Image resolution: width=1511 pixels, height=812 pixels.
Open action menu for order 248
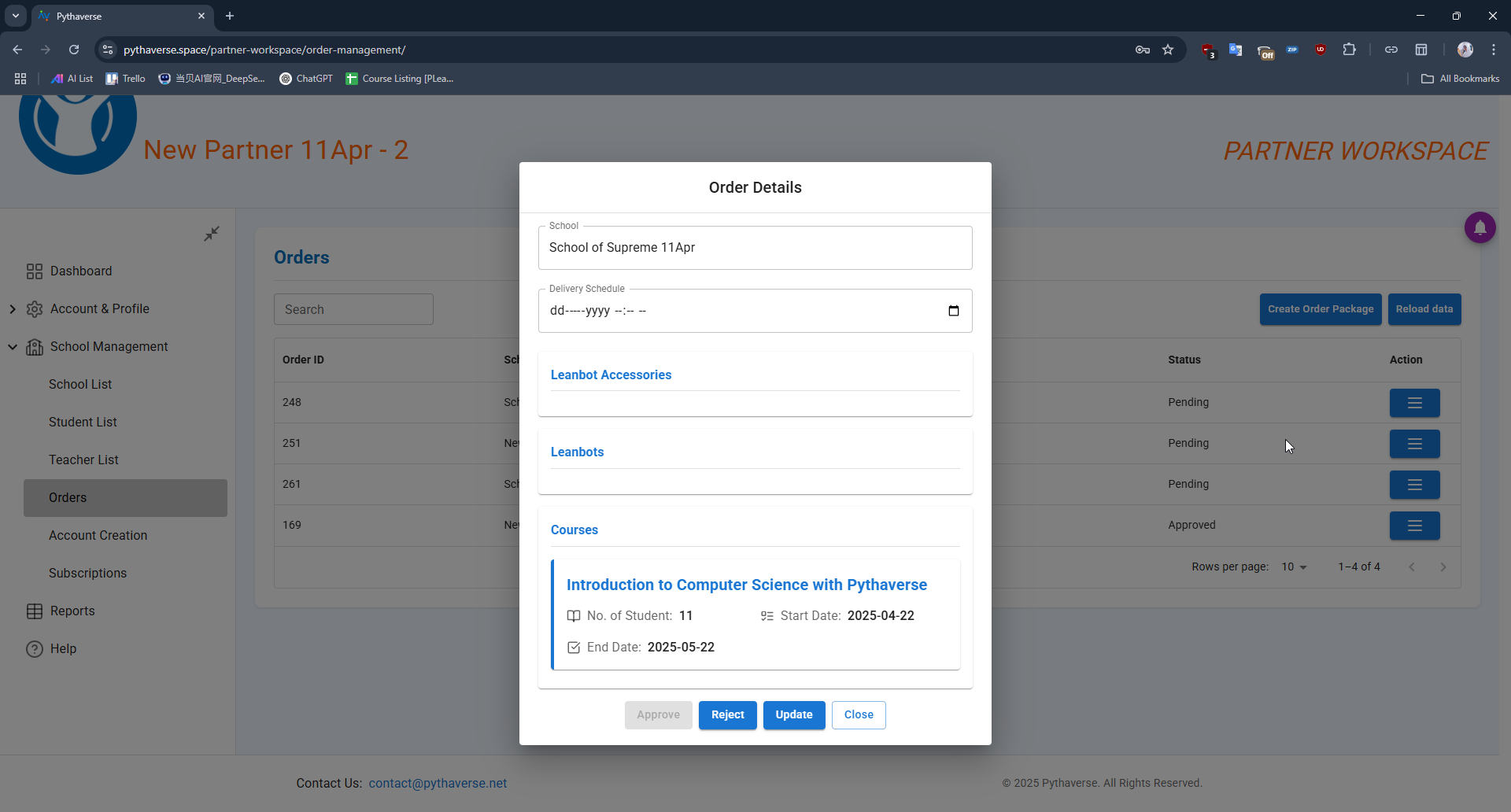(1414, 403)
